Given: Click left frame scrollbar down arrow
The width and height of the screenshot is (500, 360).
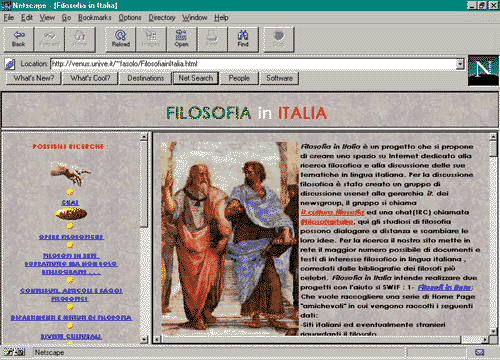Looking at the screenshot, I should (x=144, y=339).
